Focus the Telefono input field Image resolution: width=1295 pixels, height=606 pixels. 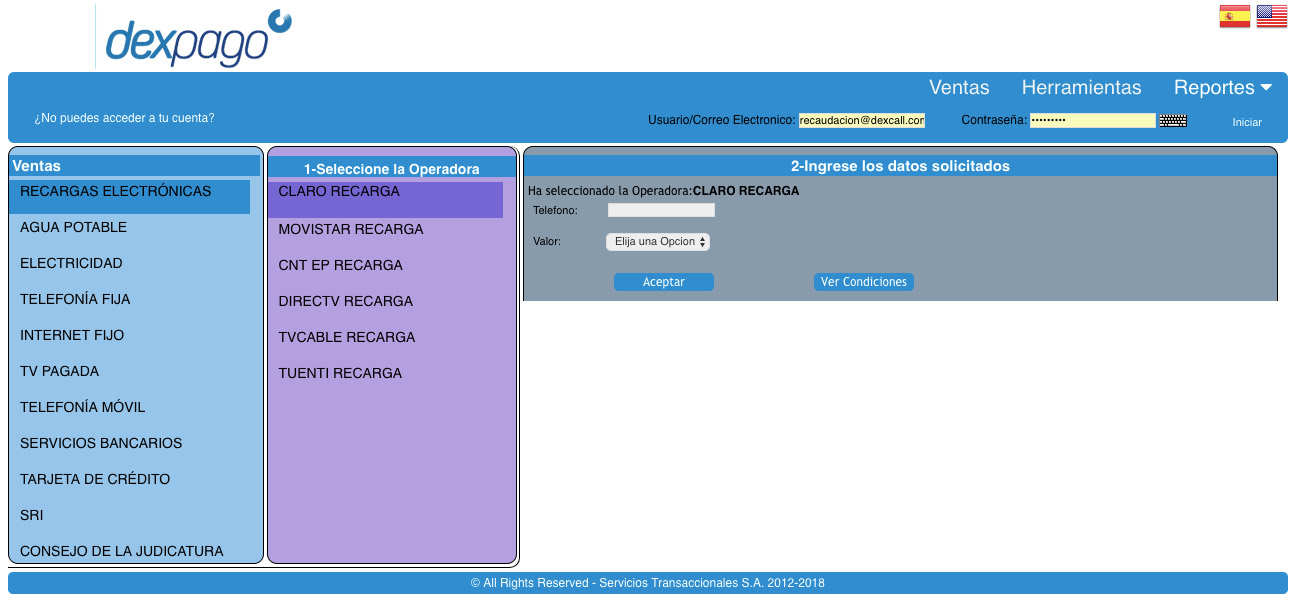pyautogui.click(x=661, y=210)
